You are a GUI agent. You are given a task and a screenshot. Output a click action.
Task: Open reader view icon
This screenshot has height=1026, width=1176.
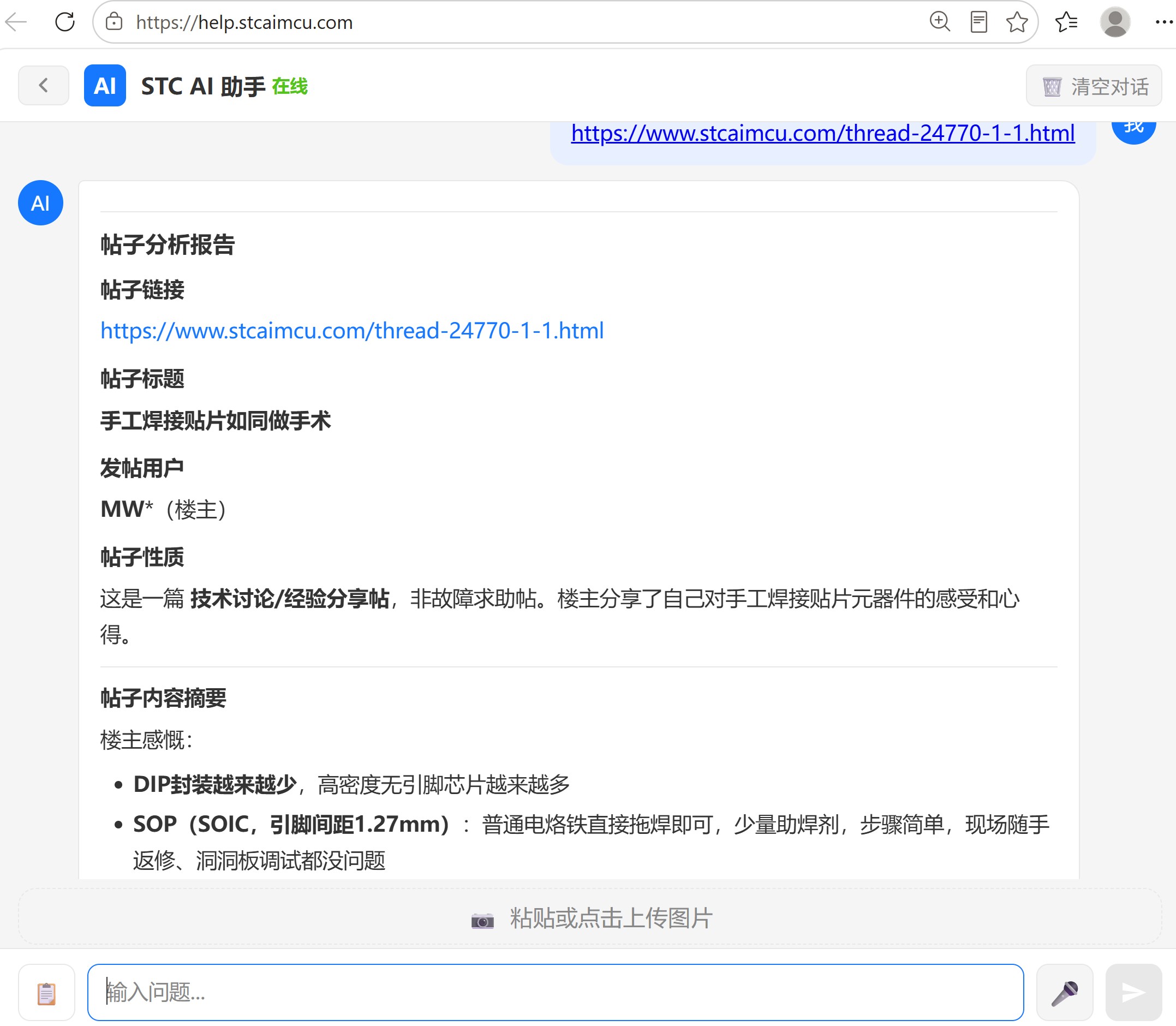tap(978, 22)
